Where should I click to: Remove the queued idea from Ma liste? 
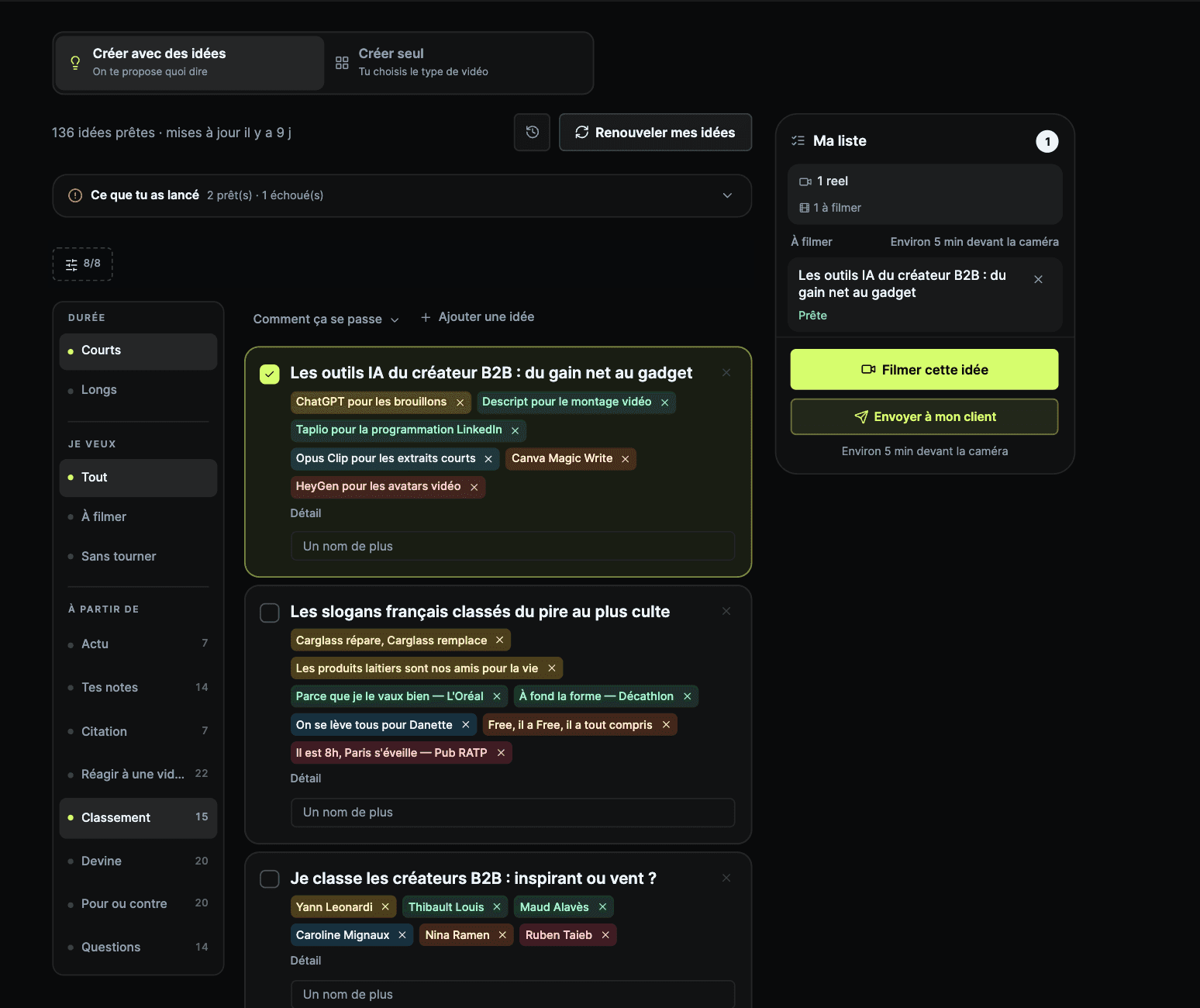(1038, 279)
